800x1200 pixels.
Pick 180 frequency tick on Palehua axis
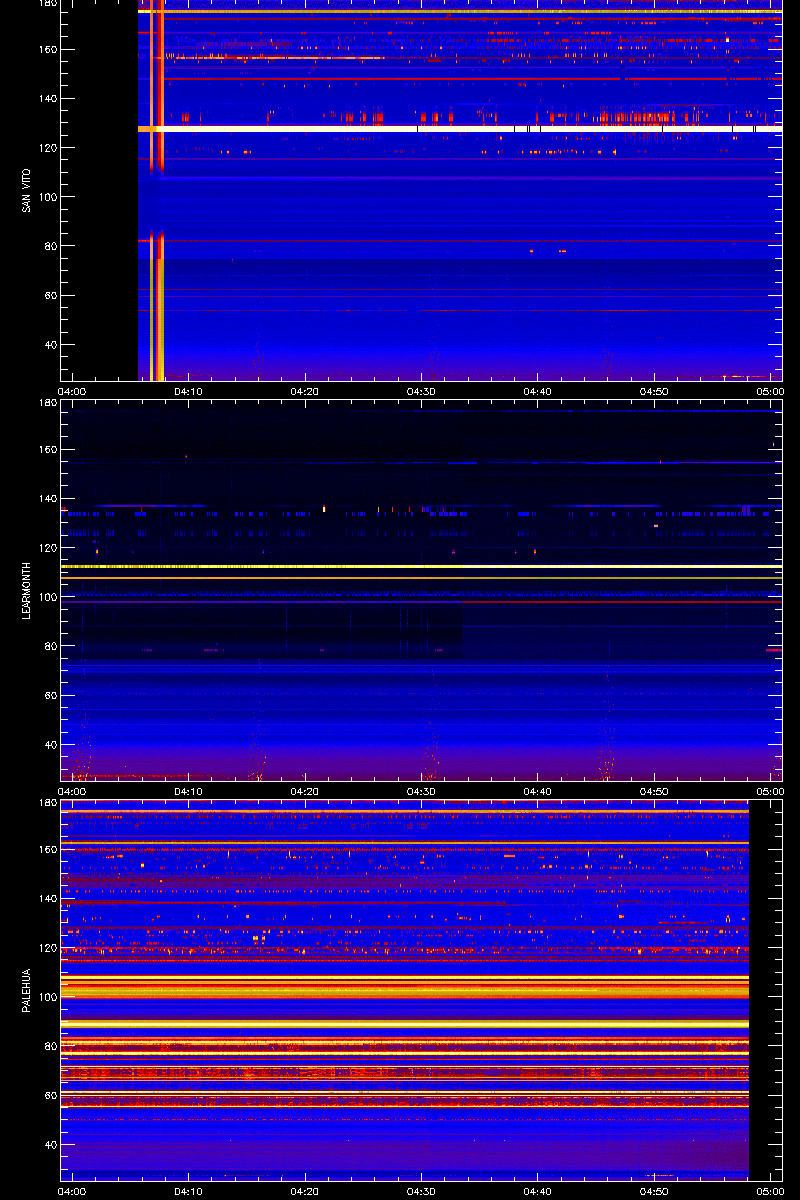point(47,803)
